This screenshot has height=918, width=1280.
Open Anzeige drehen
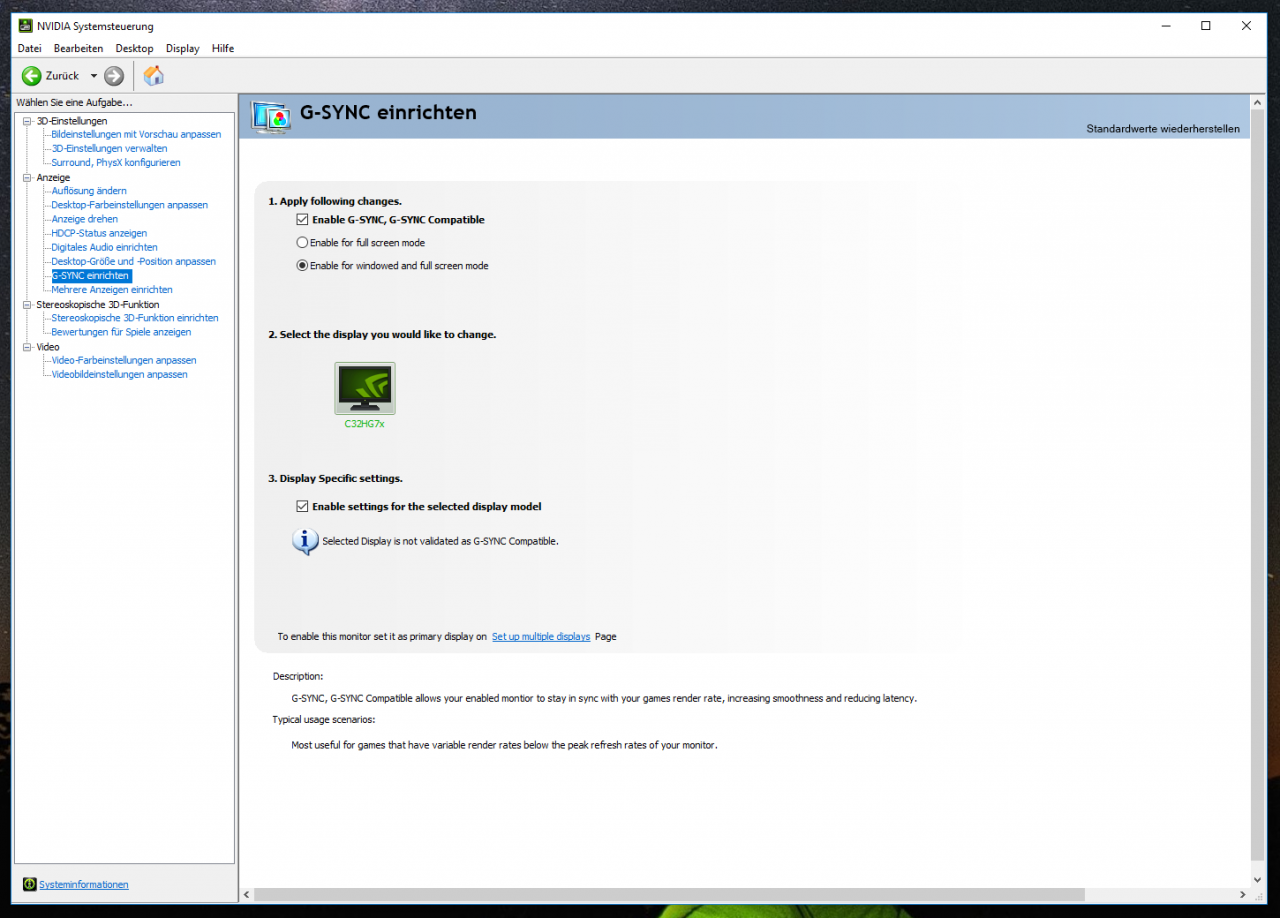point(85,219)
